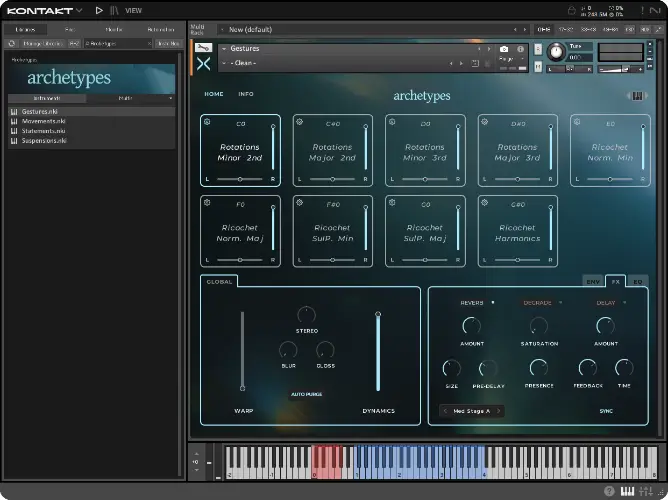This screenshot has width=668, height=500.
Task: Click the camera snapshot icon in instrument header
Action: coord(504,49)
